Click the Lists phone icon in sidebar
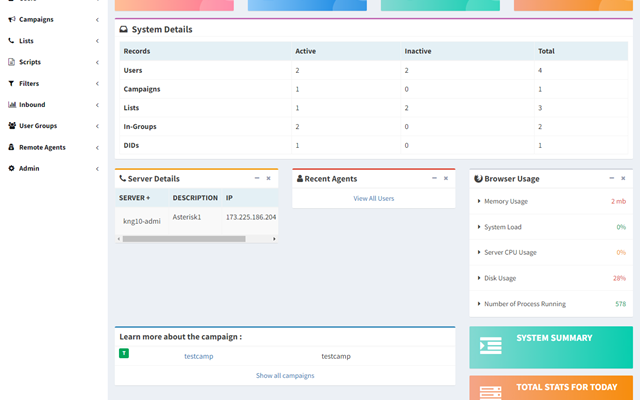The height and width of the screenshot is (400, 640). (11, 40)
